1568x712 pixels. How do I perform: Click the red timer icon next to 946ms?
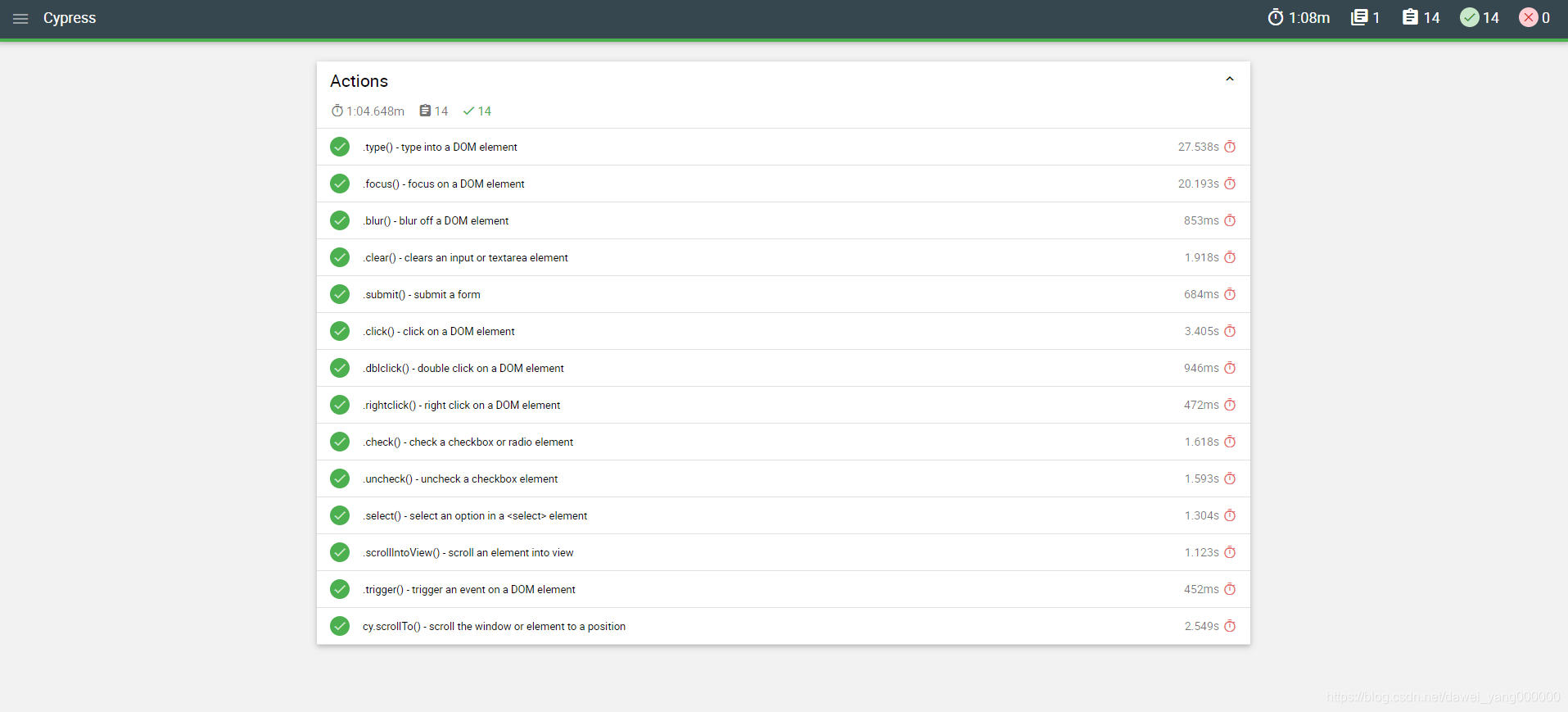coord(1230,368)
